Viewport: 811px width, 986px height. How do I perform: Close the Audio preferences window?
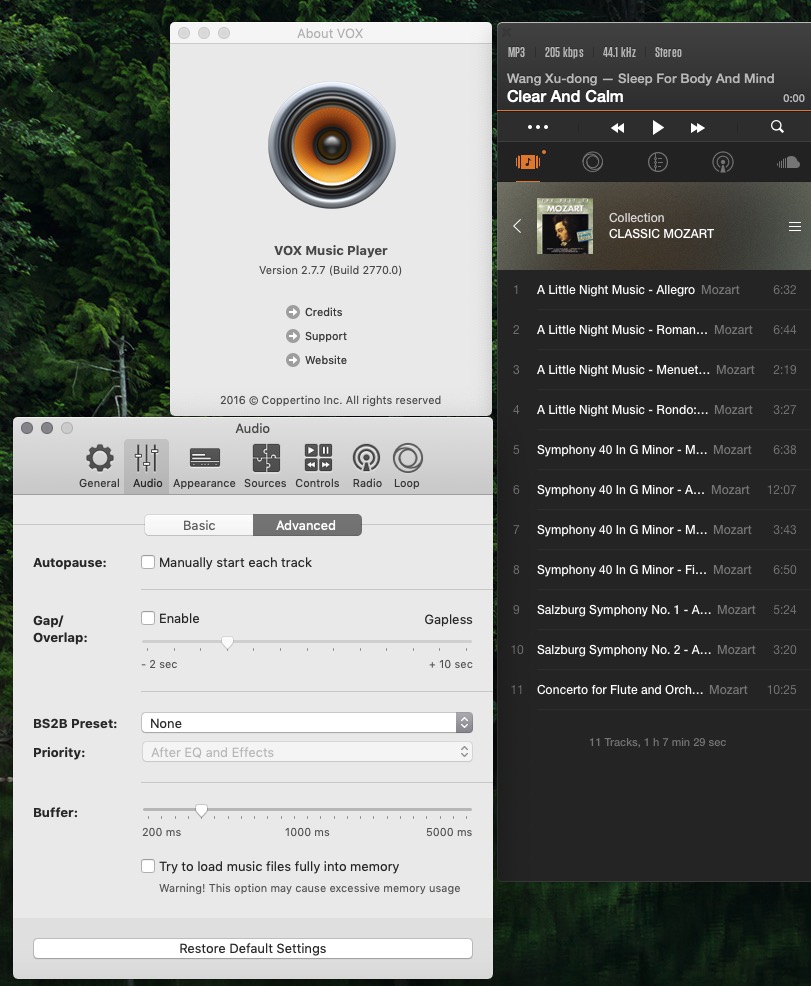(27, 428)
